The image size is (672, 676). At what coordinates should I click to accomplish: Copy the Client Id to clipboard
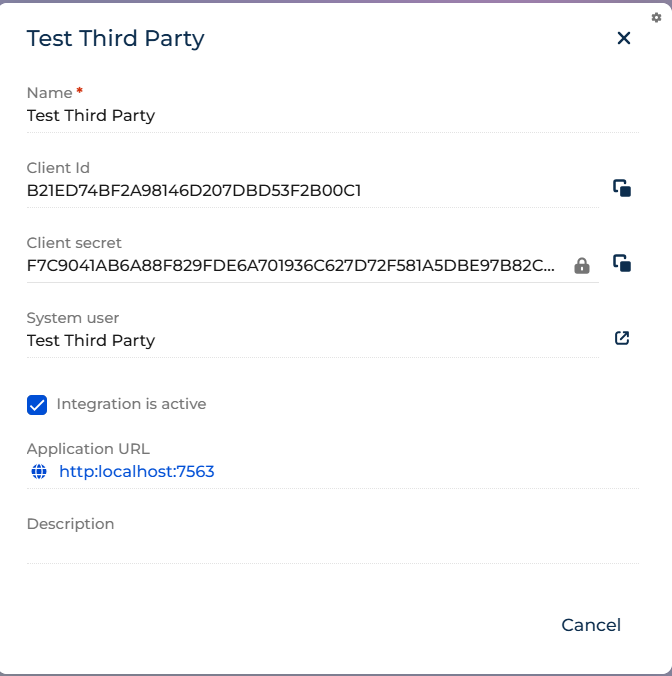tap(622, 188)
